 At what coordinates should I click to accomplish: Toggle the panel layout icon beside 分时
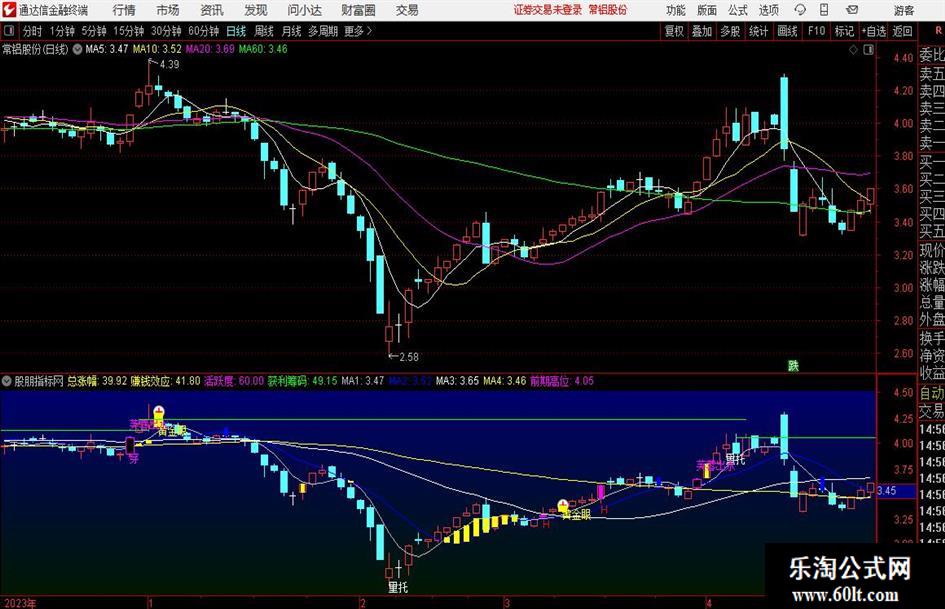pyautogui.click(x=9, y=31)
